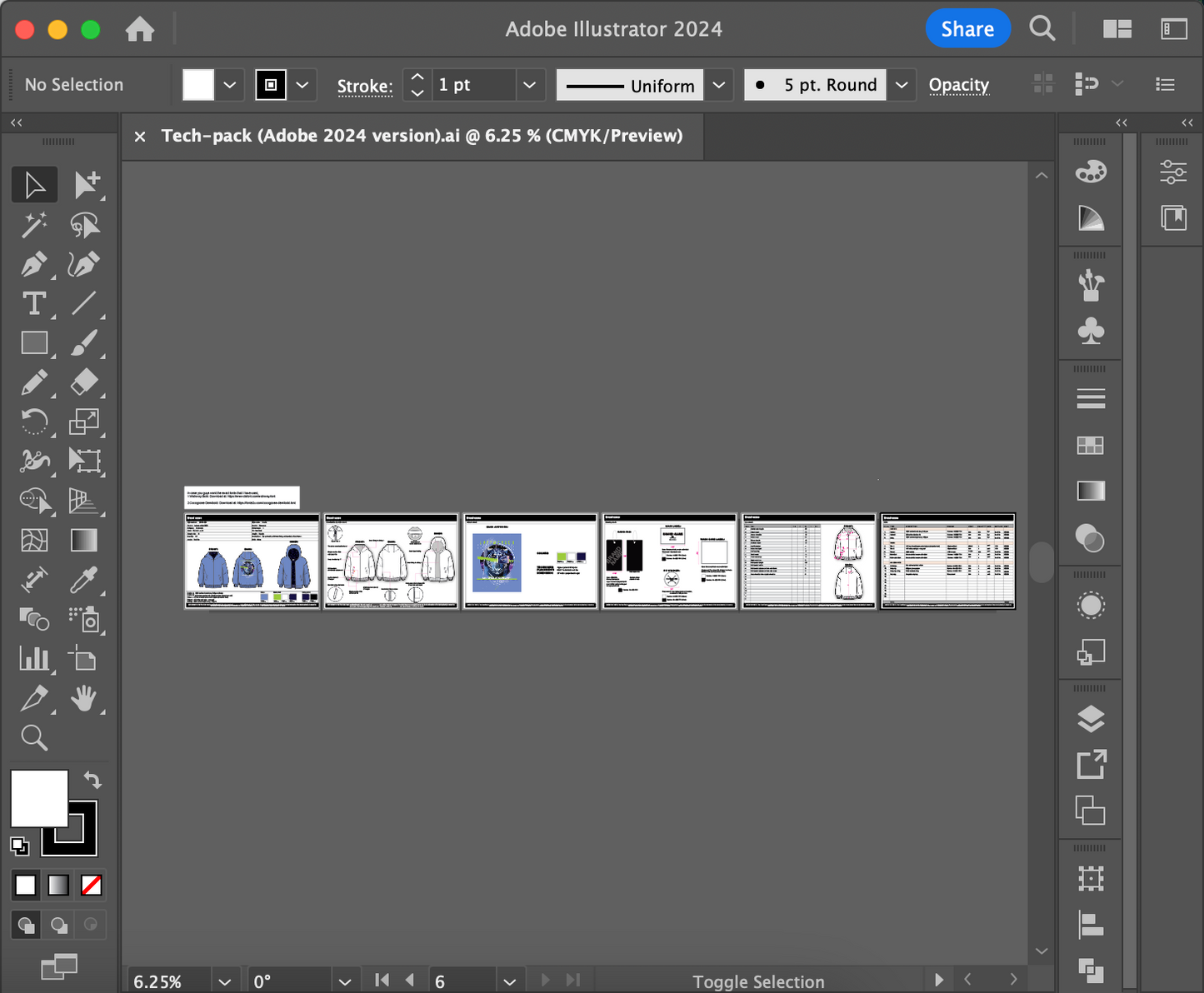Viewport: 1204px width, 993px height.
Task: Open the 5 pt. Round brush dropdown
Action: pyautogui.click(x=902, y=85)
